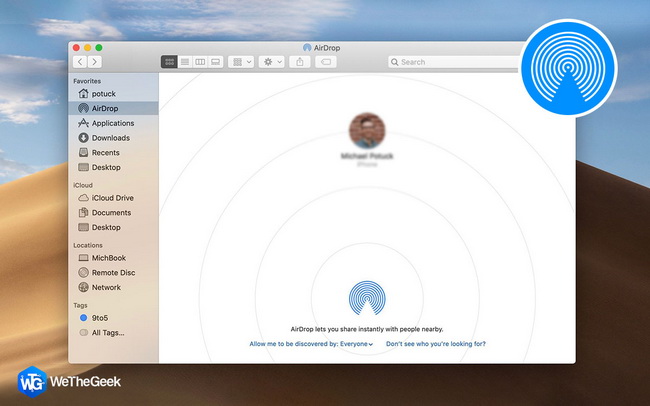Click the AirDrop sidebar icon
Viewport: 650px width, 406px height.
83,108
